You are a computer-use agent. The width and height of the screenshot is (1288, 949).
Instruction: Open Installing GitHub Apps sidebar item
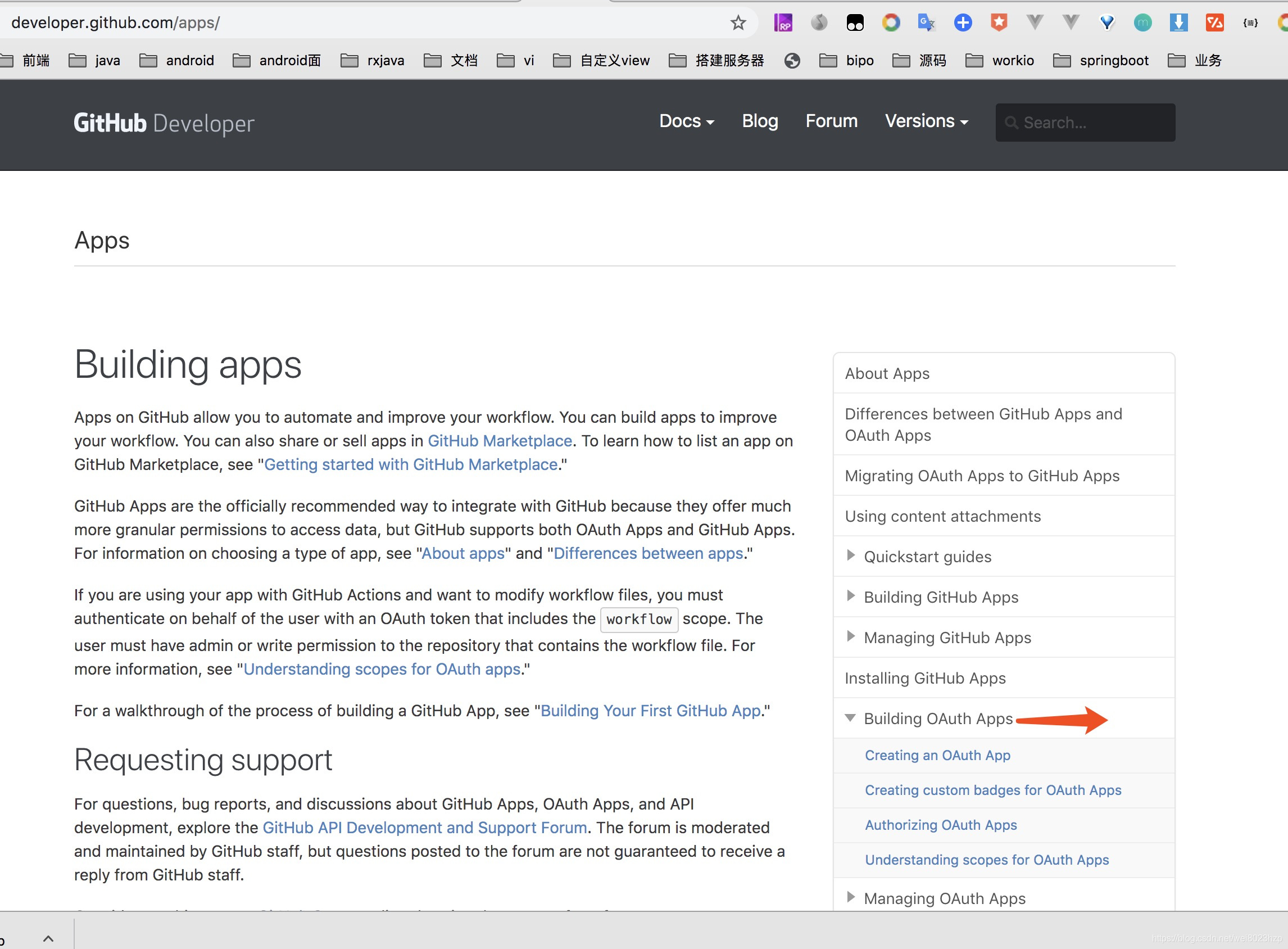(1004, 678)
